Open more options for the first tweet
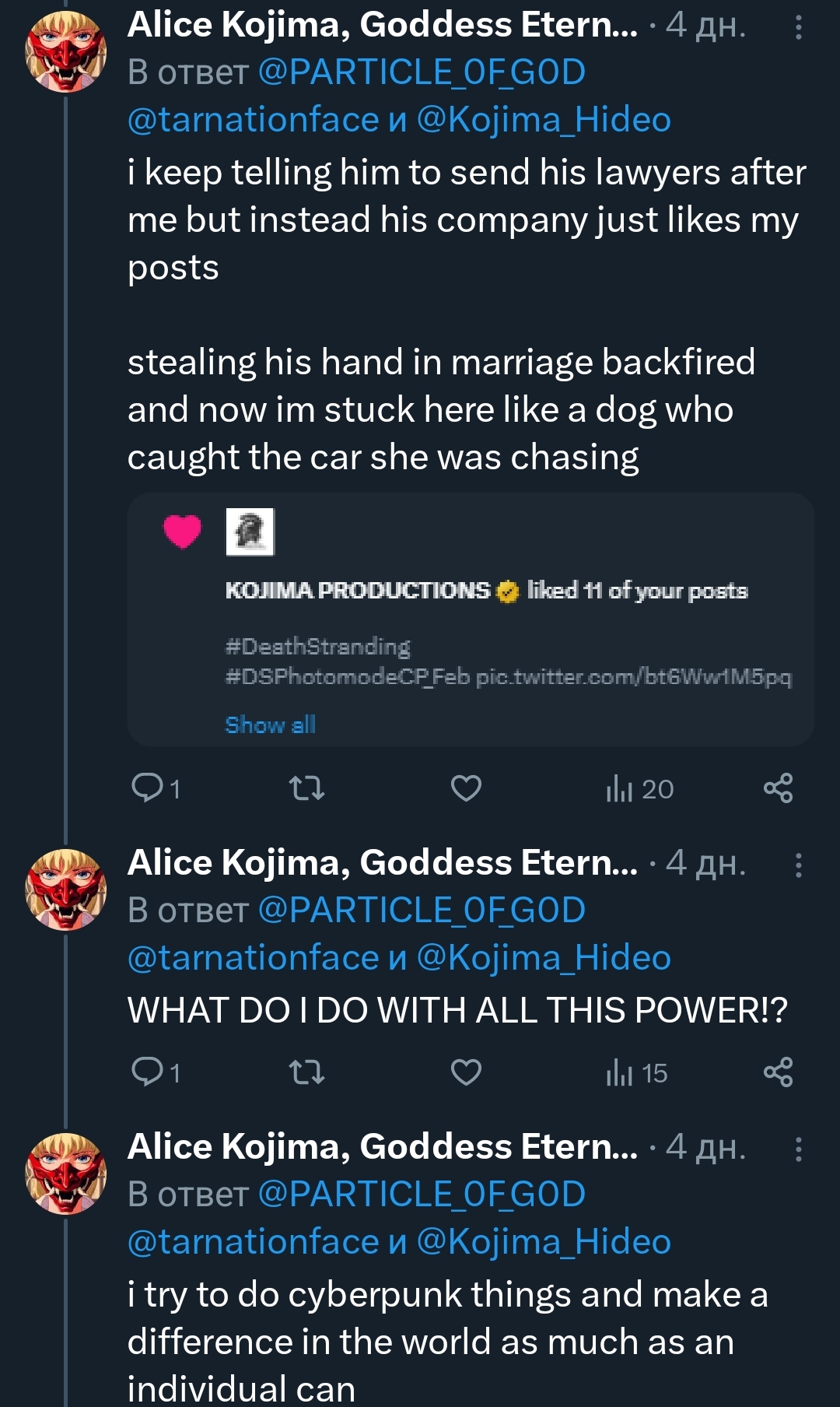The image size is (840, 1407). pos(798,28)
